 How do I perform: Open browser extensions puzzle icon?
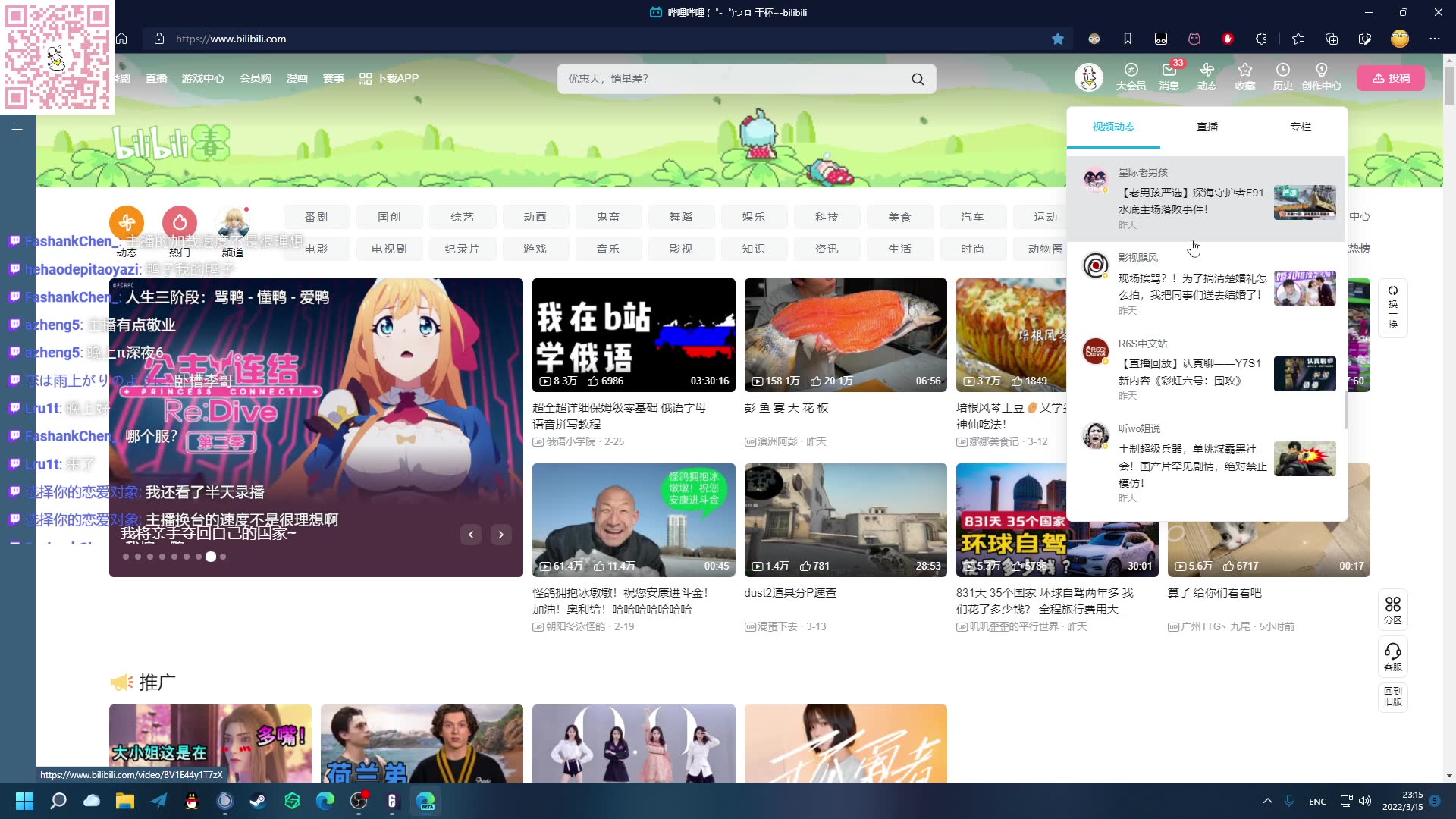tap(1261, 39)
